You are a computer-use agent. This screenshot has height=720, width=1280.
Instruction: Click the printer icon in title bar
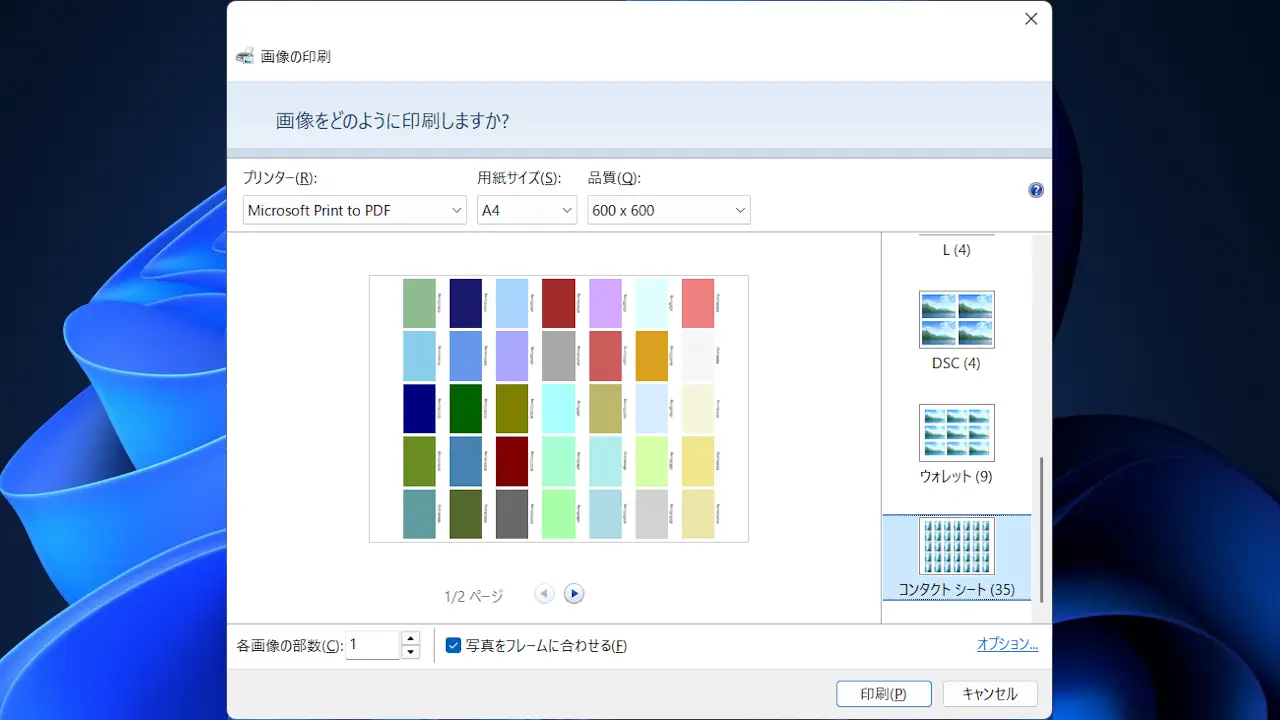click(245, 56)
